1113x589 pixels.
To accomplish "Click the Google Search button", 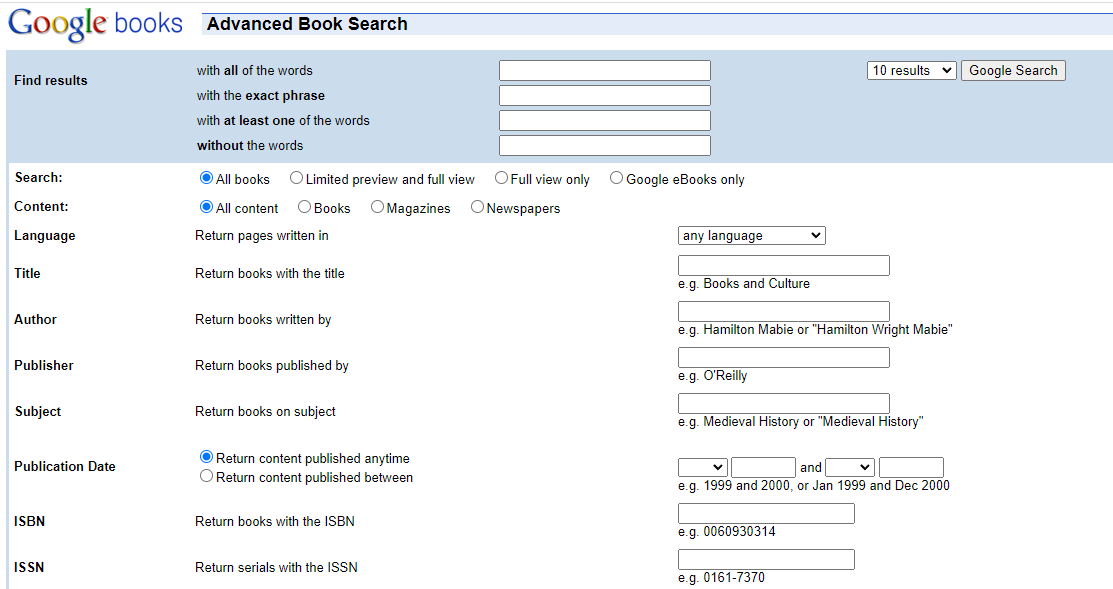I will coord(1013,70).
